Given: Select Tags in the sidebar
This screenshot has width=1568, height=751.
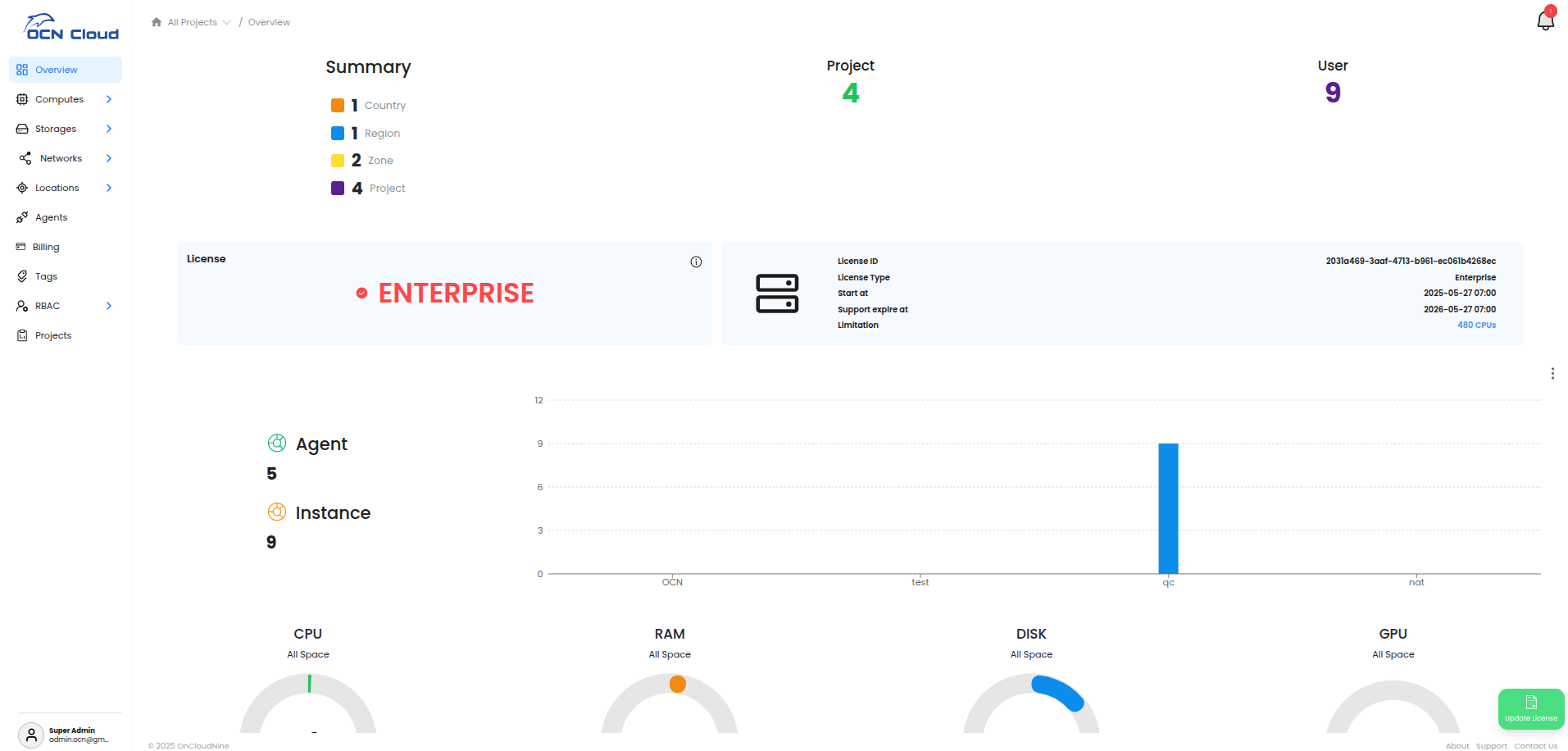Looking at the screenshot, I should (46, 276).
